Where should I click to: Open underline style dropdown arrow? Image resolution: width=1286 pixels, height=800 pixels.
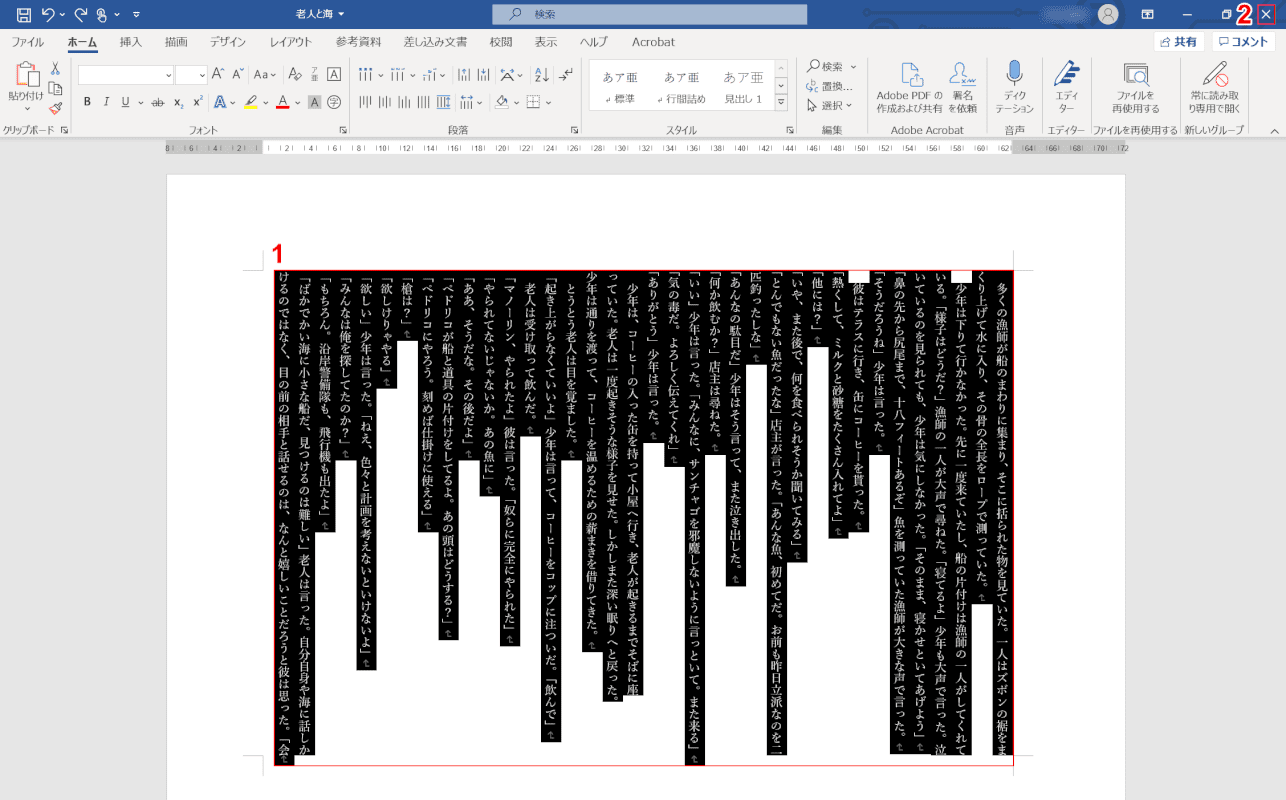[x=141, y=102]
